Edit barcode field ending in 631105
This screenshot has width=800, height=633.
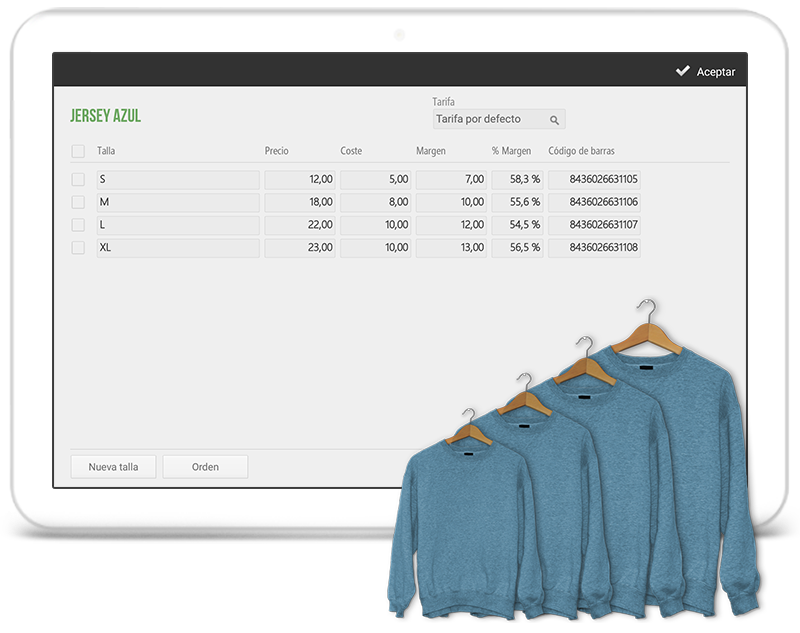[x=594, y=180]
